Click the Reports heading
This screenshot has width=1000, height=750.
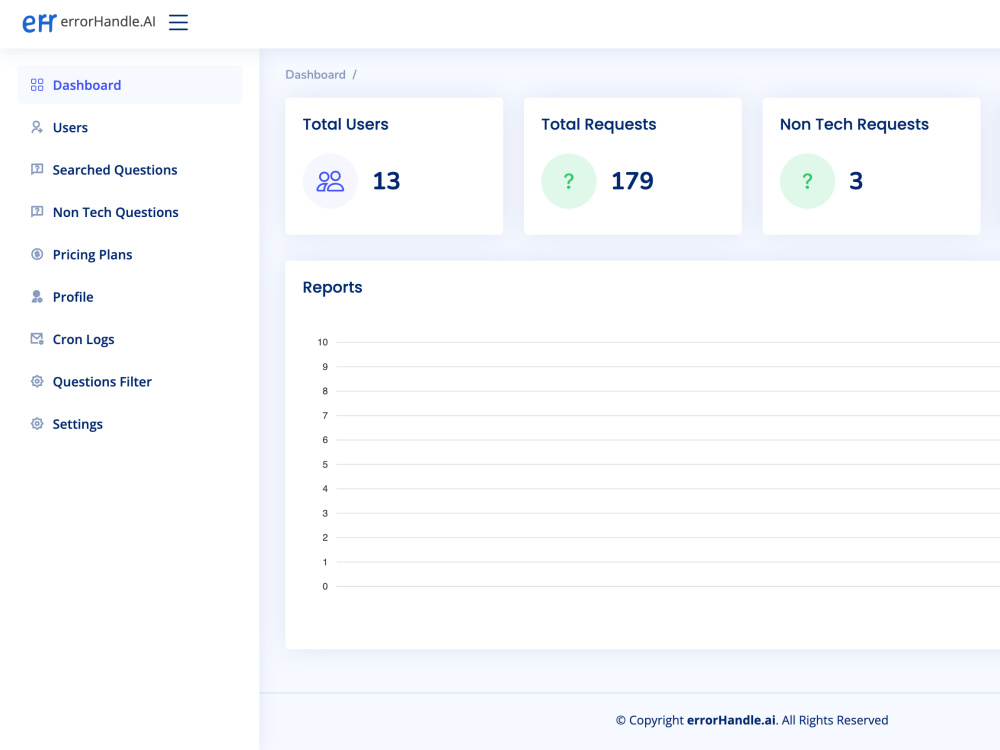[332, 287]
